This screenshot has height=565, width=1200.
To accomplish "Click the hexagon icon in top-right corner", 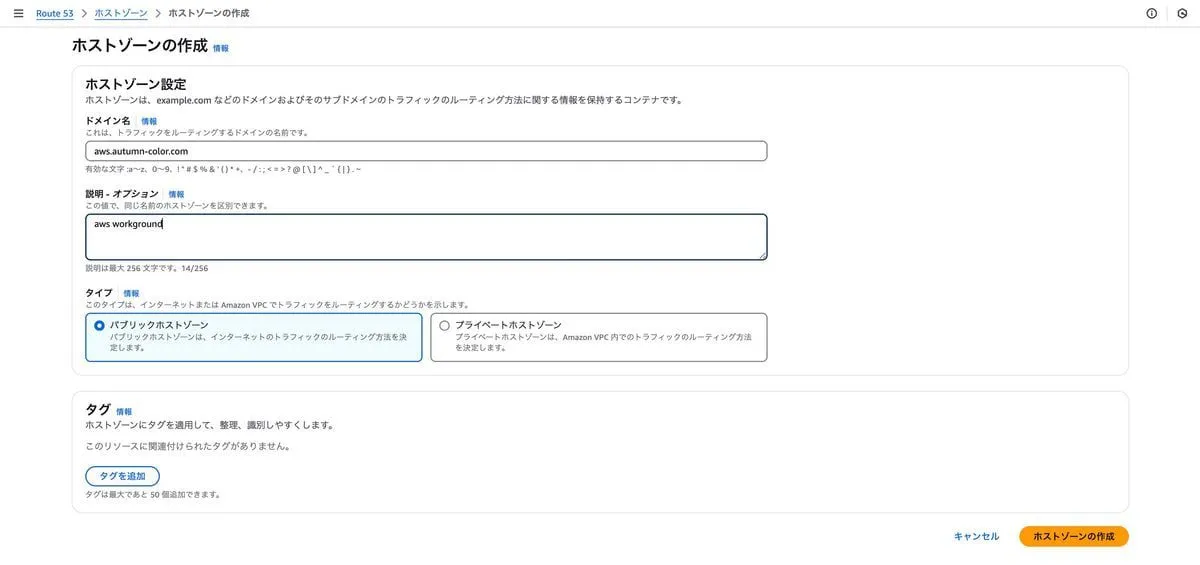I will point(1182,13).
